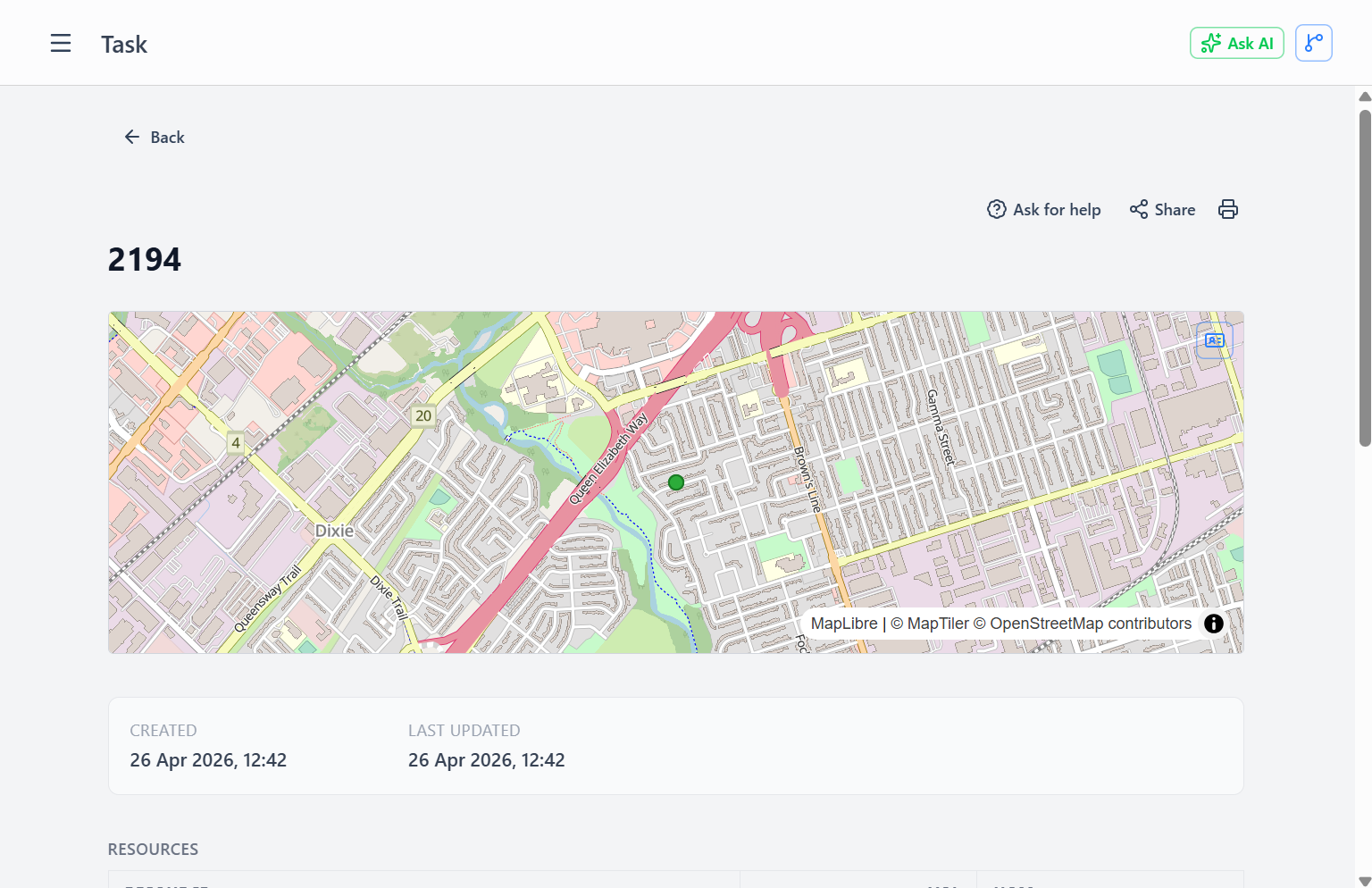This screenshot has width=1372, height=888.
Task: Share this task
Action: (x=1162, y=209)
